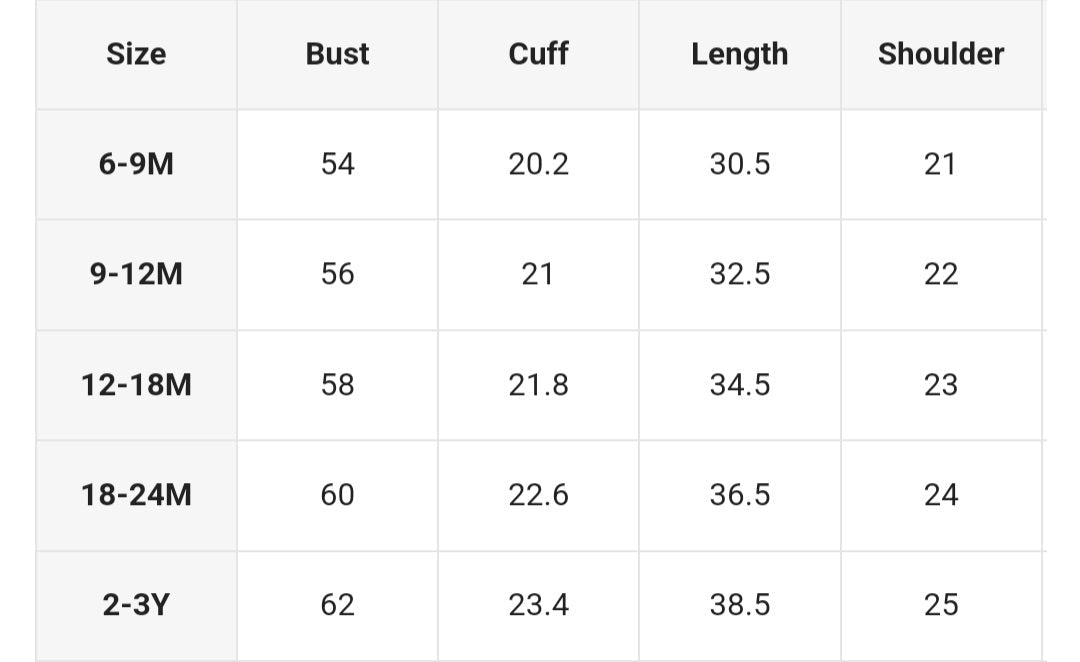
Task: Click bust value 54 for 6-9M
Action: pos(337,164)
